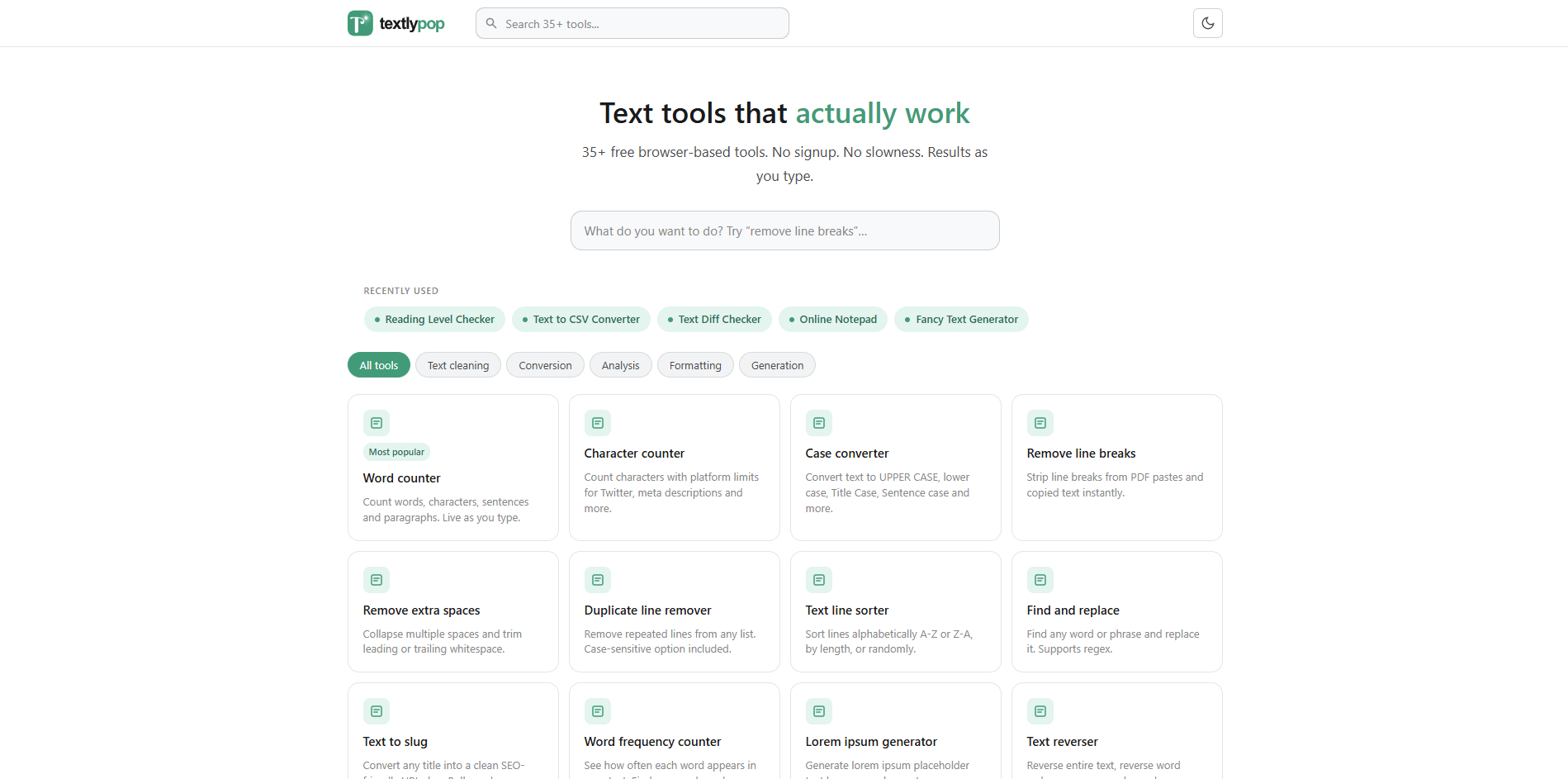The height and width of the screenshot is (779, 1568).
Task: Click the 'Sort lines alphabetically A-Z' description
Action: 889,642
